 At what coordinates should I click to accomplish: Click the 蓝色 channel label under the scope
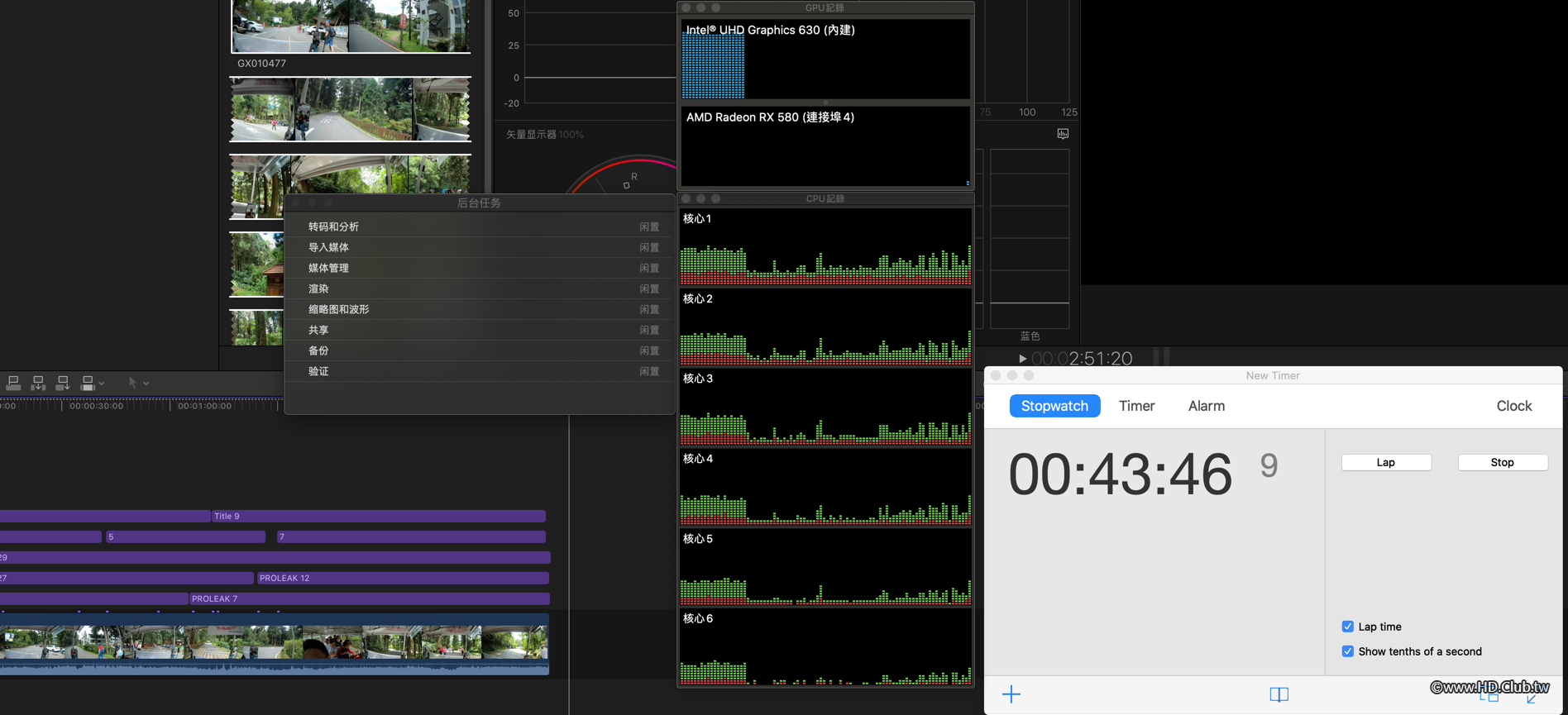pos(1030,336)
